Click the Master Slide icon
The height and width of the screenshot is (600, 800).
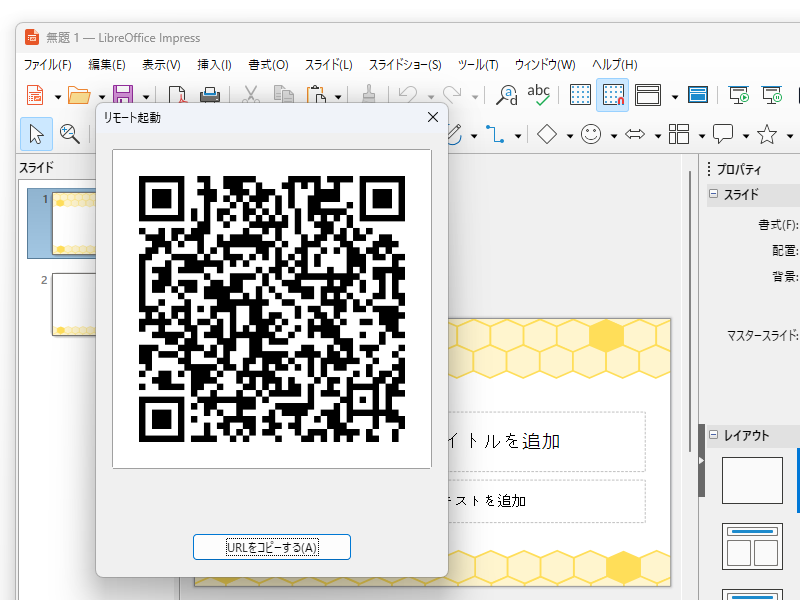point(698,95)
